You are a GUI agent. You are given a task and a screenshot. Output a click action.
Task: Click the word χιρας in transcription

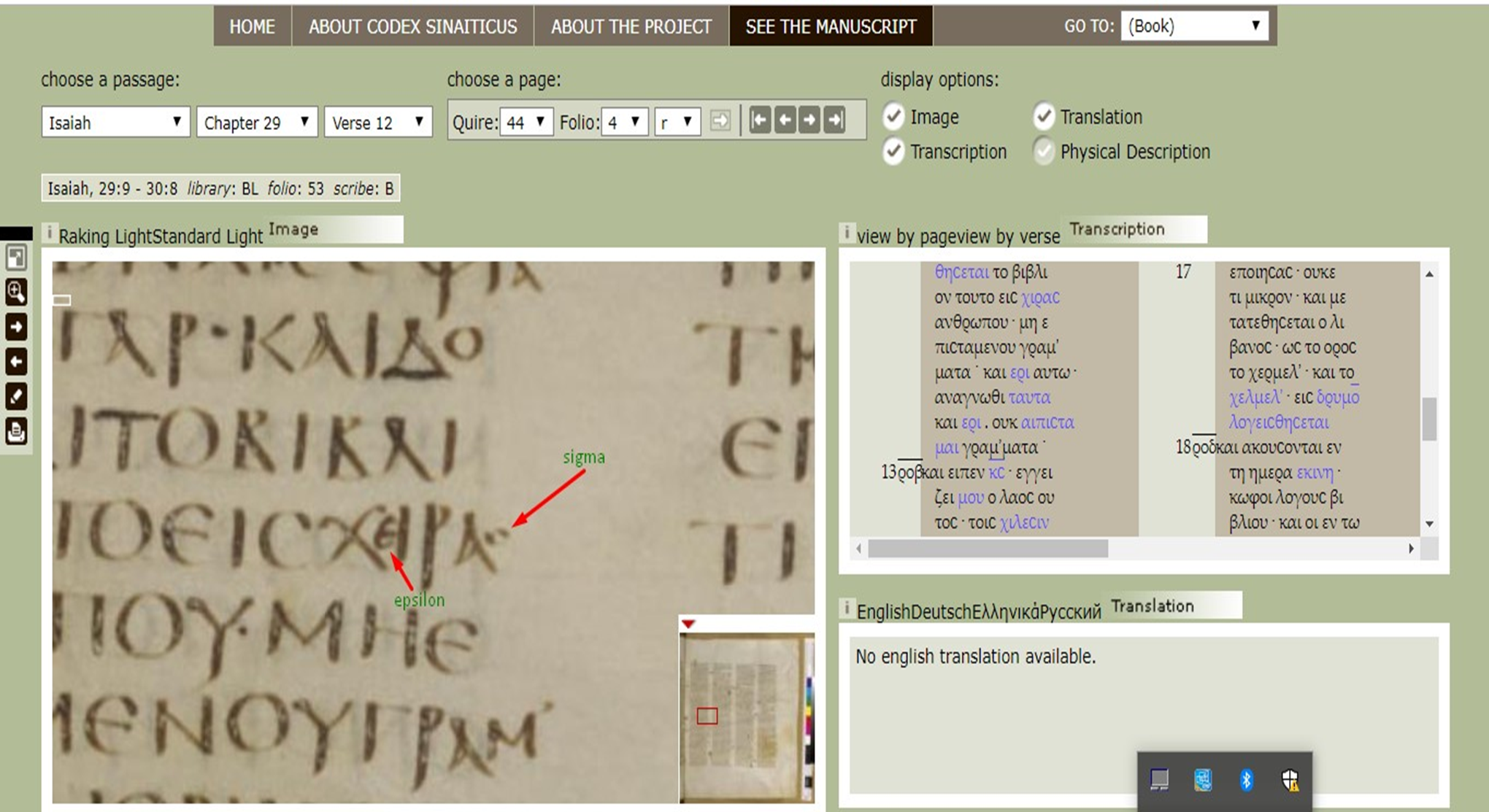click(x=1041, y=298)
